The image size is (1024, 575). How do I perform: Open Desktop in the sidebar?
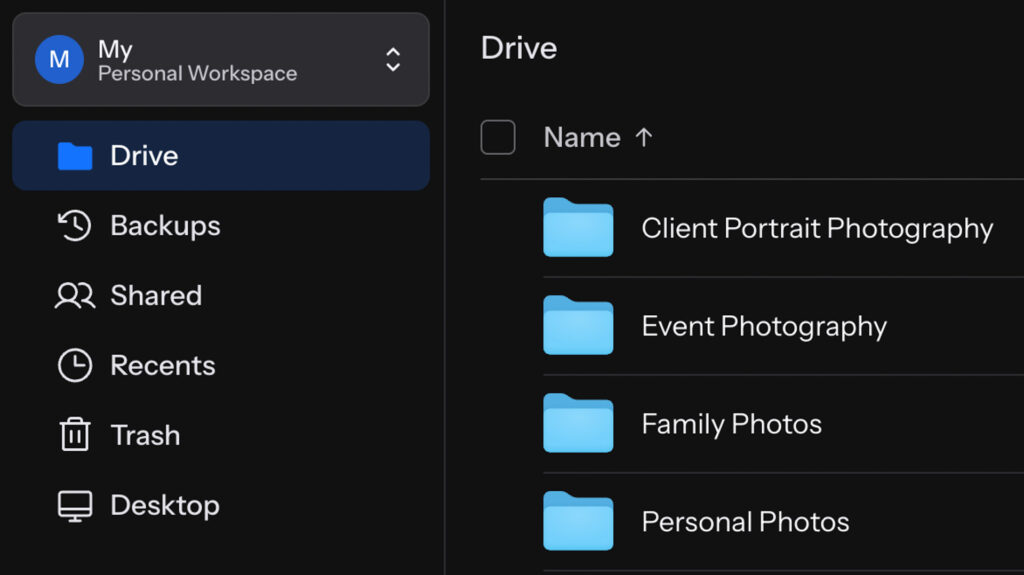click(x=221, y=505)
